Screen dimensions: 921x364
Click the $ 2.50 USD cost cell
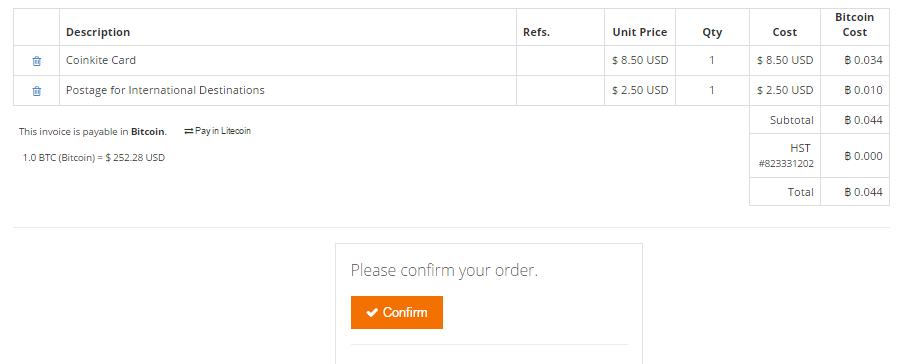(785, 90)
